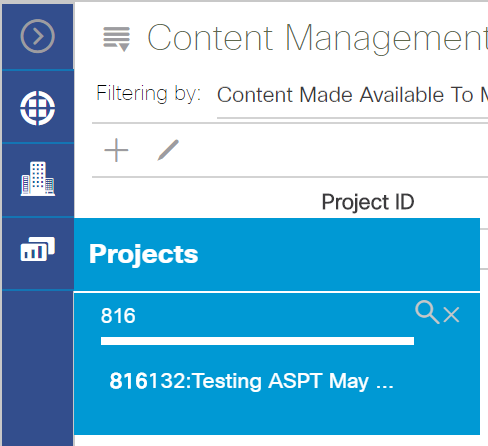Click empty sidebar area below reports icon

38,367
